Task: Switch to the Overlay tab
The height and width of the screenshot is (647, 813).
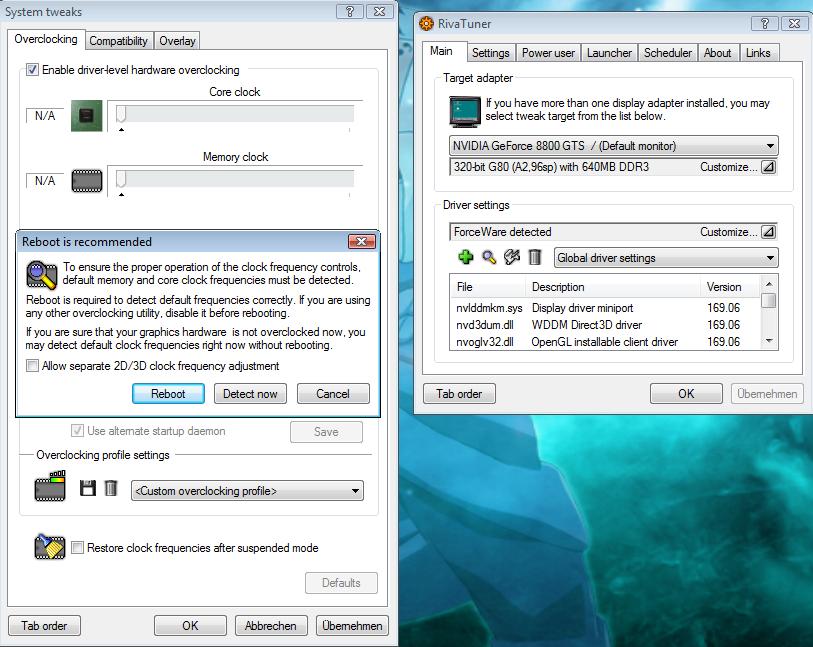Action: (177, 41)
